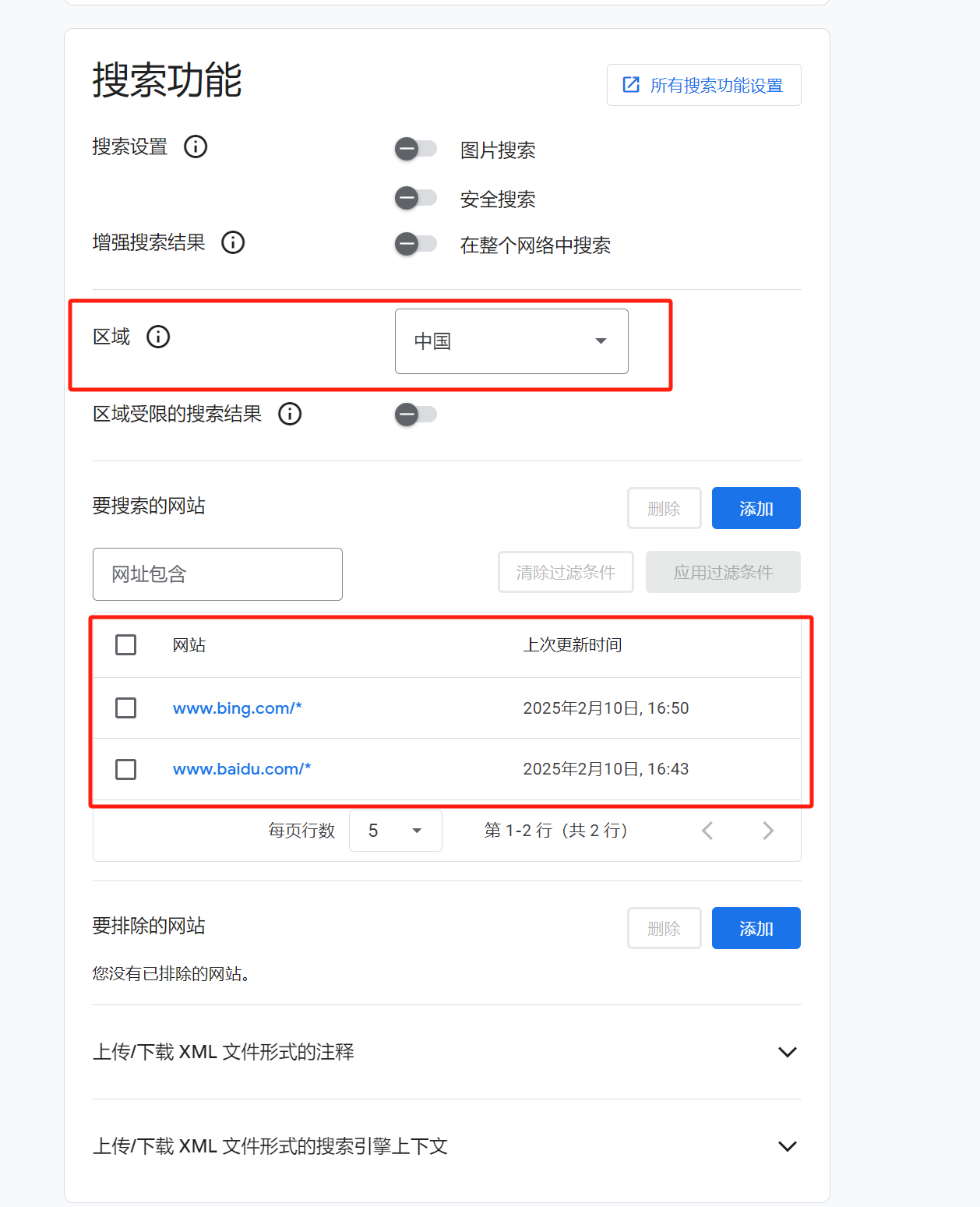Image resolution: width=980 pixels, height=1207 pixels.
Task: Open the 区域 dropdown showing 中国
Action: 512,341
